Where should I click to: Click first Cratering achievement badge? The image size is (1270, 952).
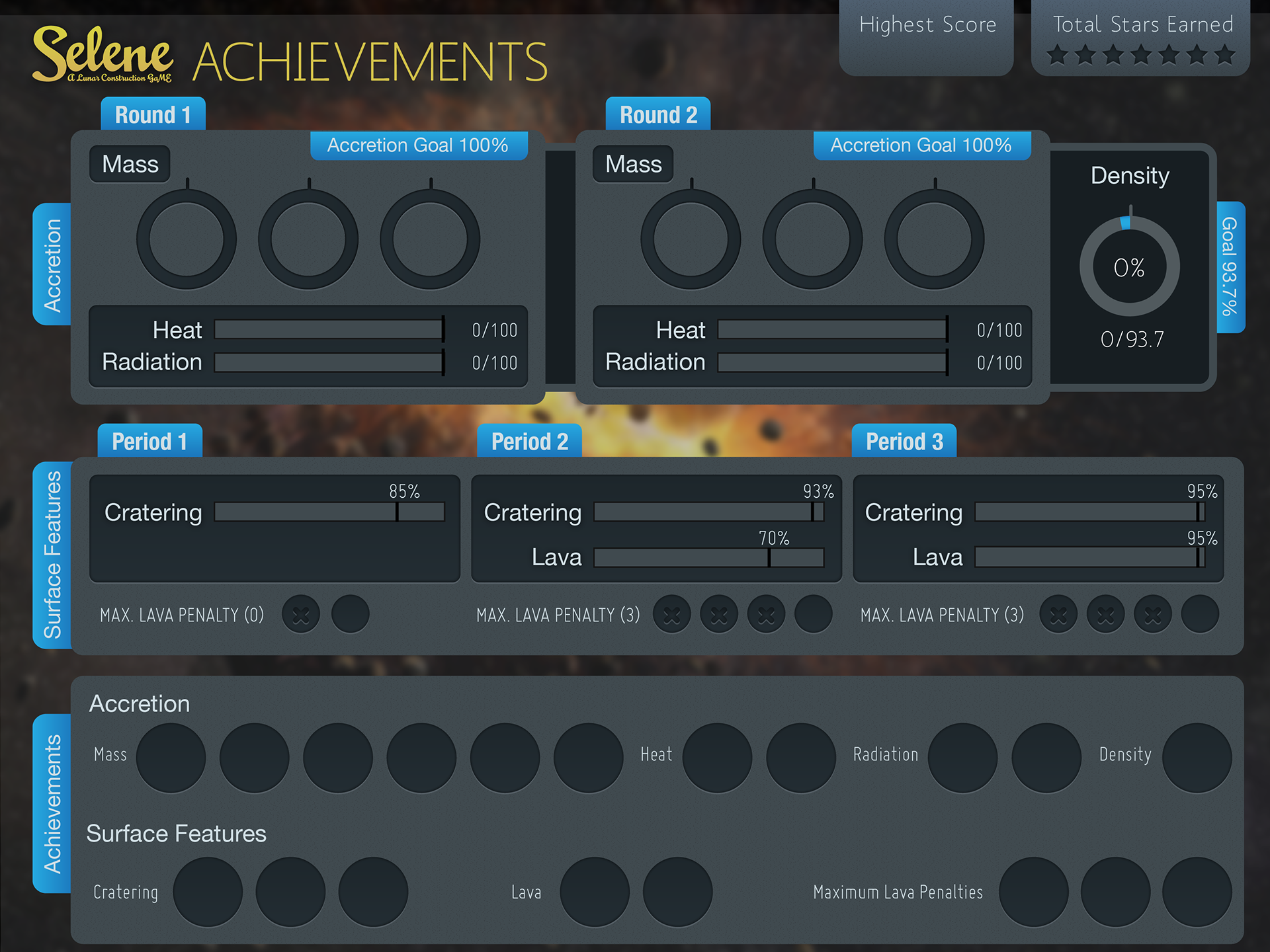208,892
